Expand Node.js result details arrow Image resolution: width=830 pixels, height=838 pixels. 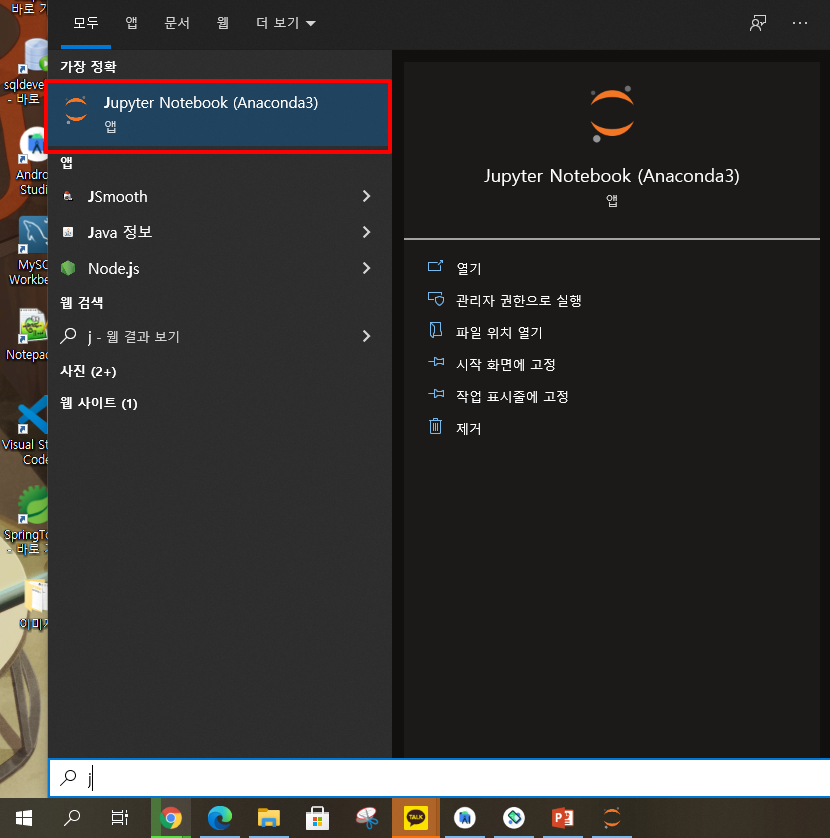coord(367,268)
